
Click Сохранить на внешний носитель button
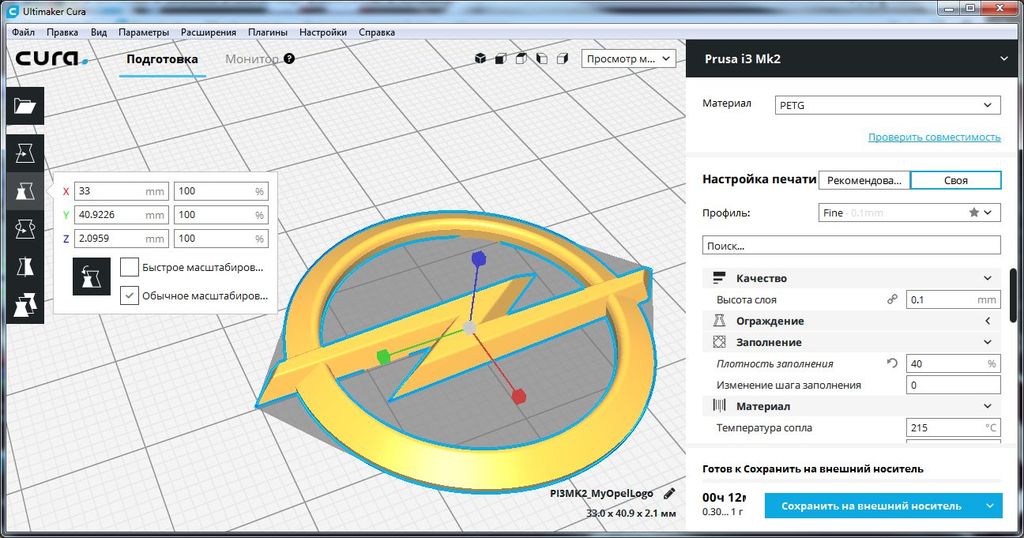(871, 506)
